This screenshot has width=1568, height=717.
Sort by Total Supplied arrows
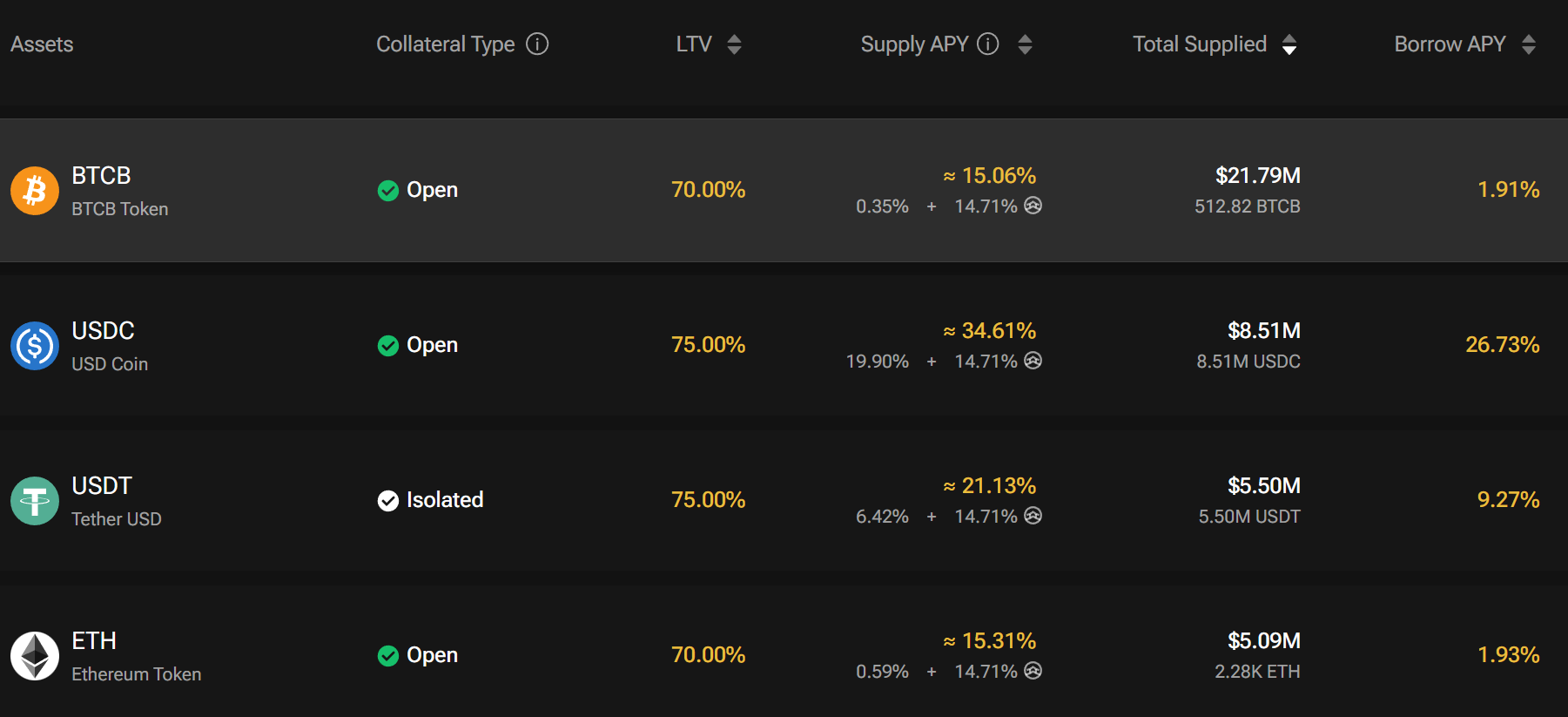point(1289,44)
